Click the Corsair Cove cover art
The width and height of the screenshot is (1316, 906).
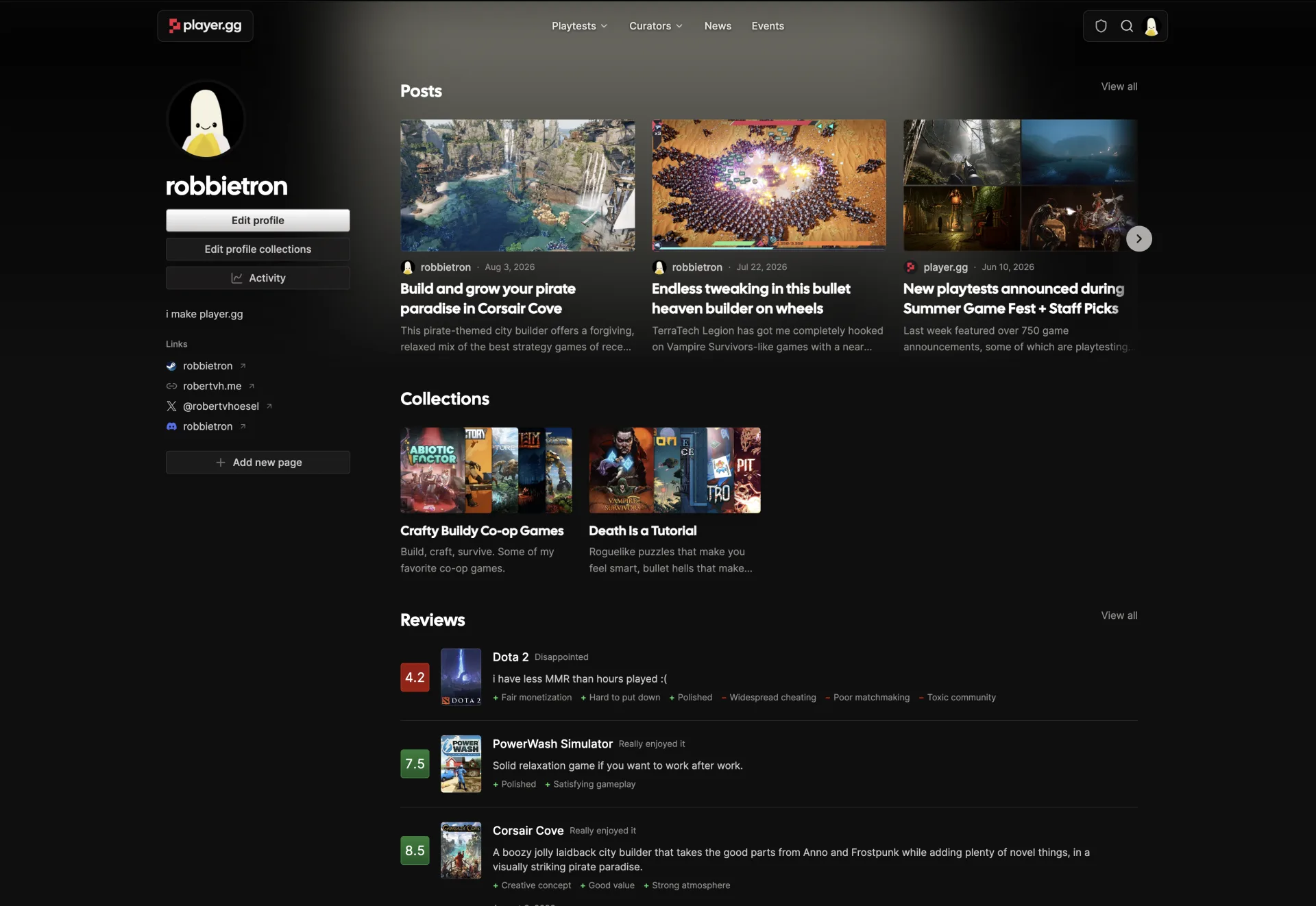point(461,850)
